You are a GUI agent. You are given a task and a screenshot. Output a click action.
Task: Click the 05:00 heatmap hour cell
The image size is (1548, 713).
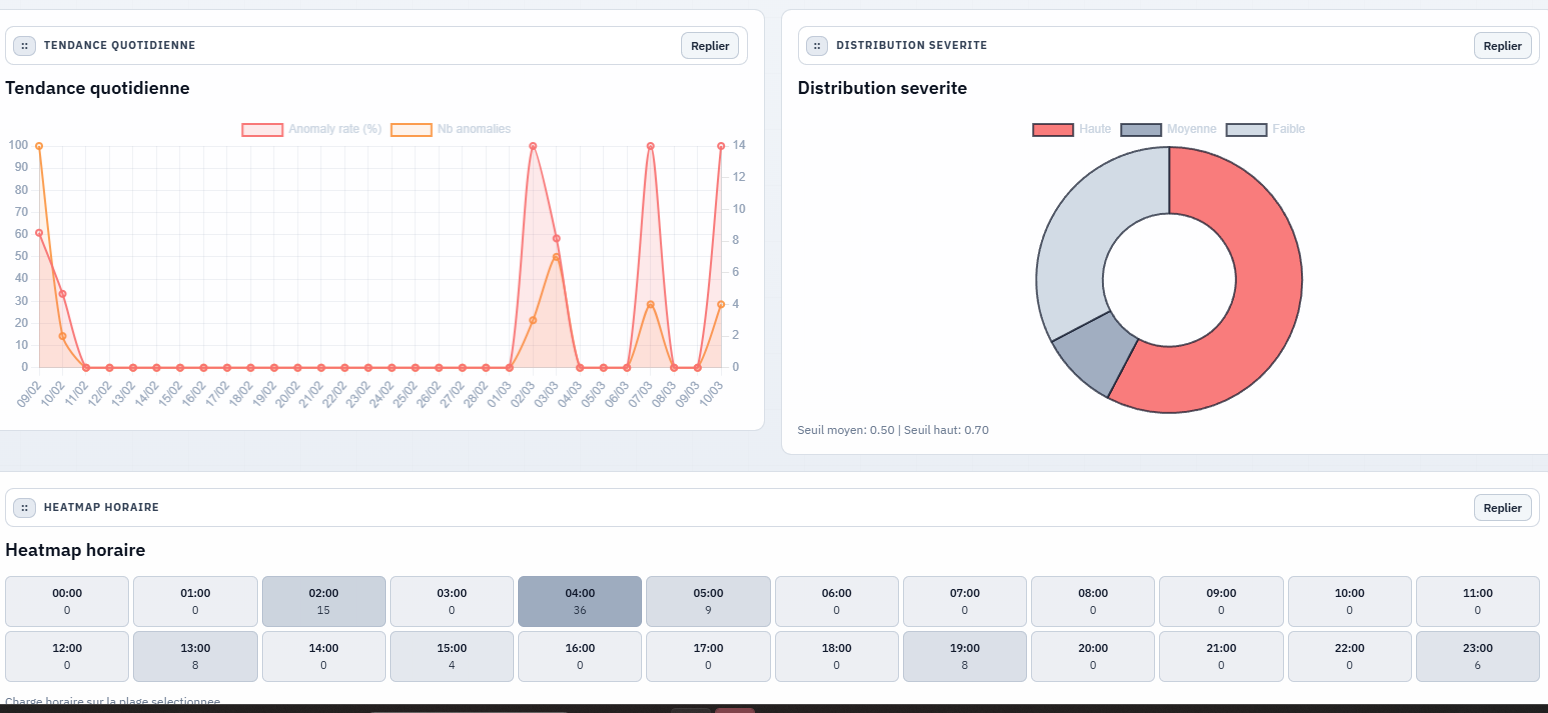[708, 601]
